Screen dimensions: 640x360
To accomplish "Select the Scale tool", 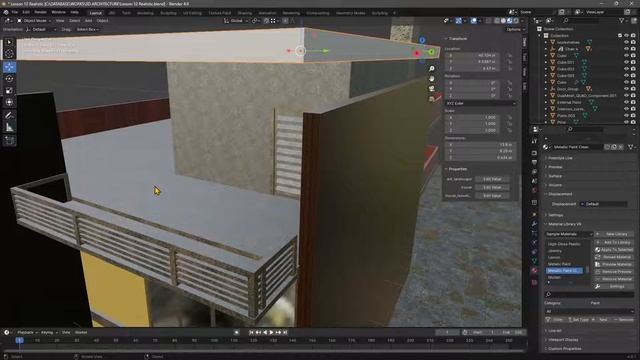I will (9, 91).
